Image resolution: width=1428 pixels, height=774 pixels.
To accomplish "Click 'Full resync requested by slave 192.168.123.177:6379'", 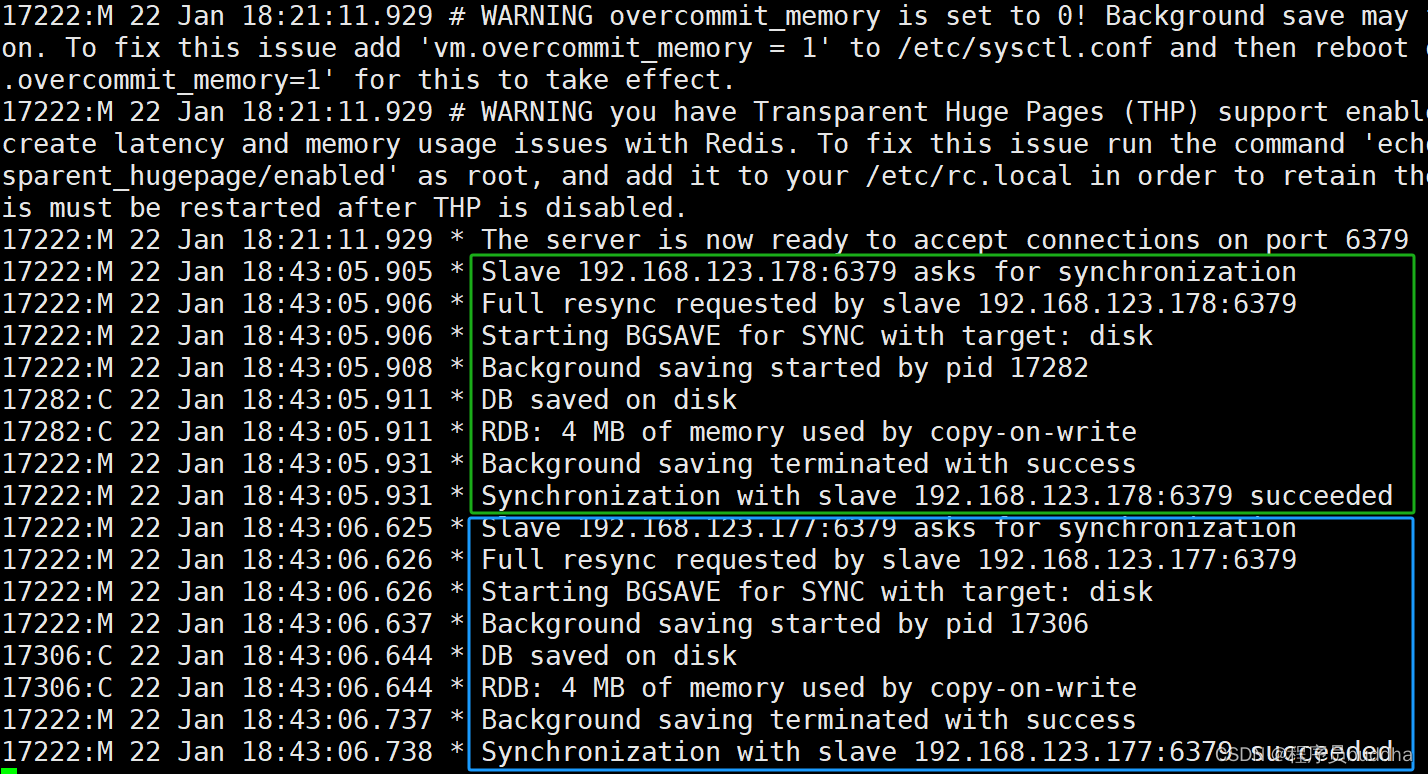I will tap(889, 560).
